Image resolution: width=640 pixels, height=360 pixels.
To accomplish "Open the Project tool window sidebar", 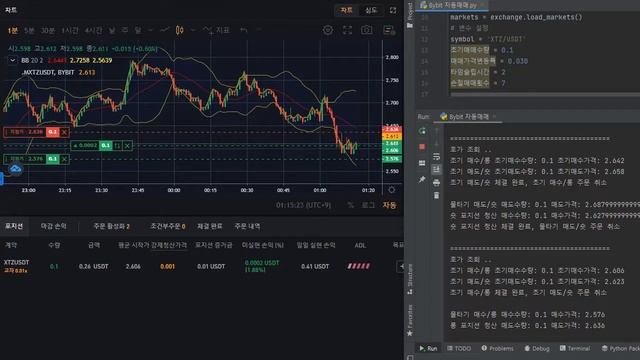I will click(x=410, y=15).
